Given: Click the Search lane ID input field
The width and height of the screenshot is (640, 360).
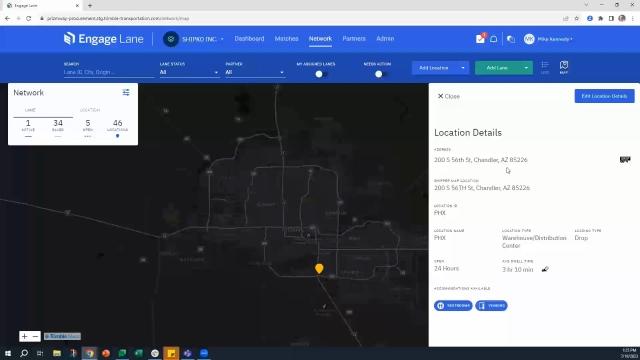Looking at the screenshot, I should click(x=109, y=72).
